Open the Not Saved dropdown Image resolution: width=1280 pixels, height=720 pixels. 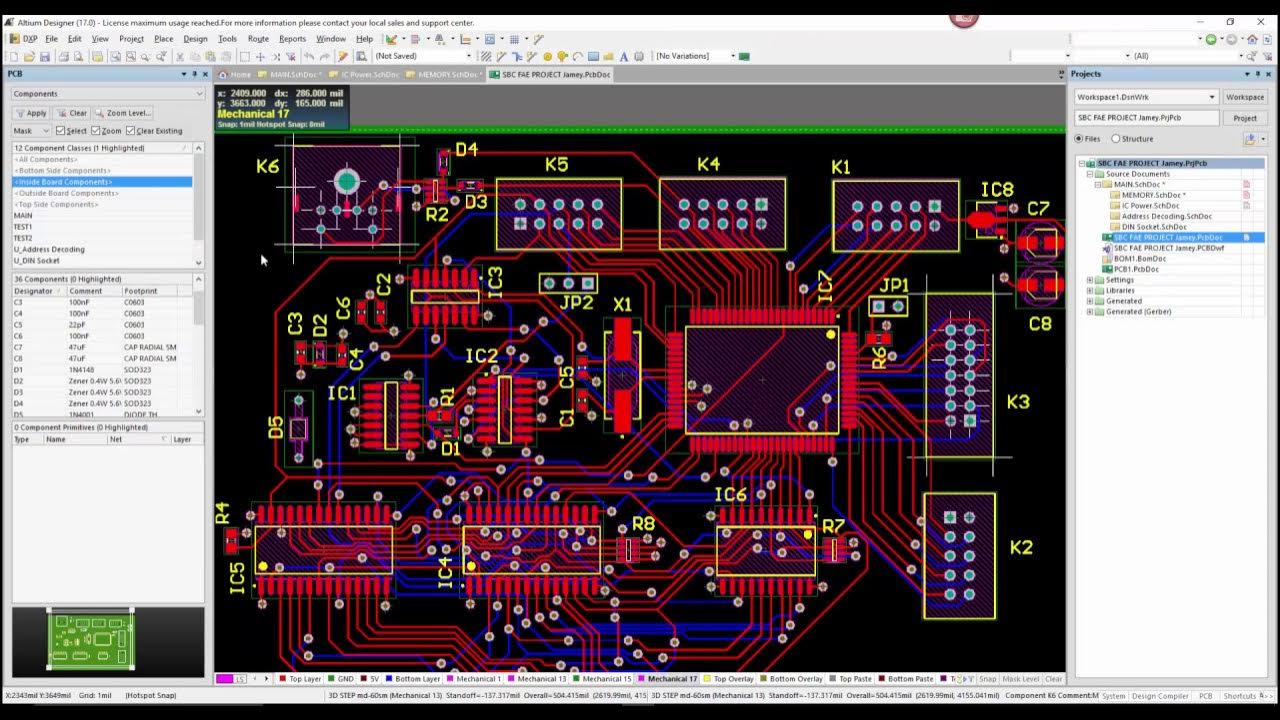pos(469,56)
